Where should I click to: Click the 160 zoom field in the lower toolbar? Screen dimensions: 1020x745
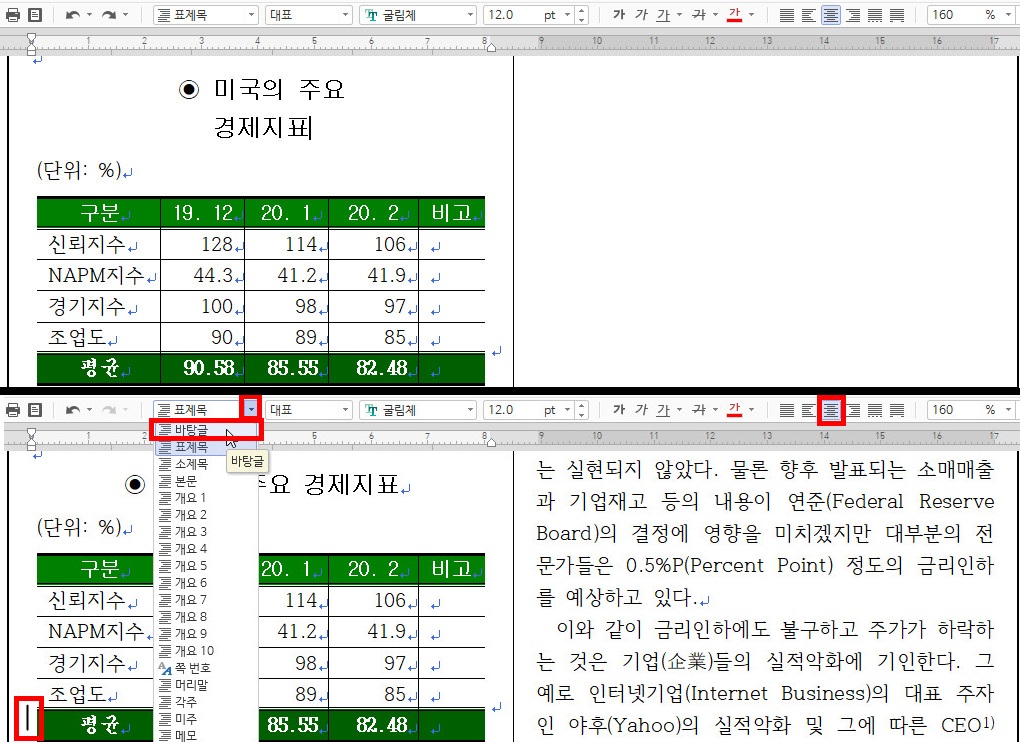click(955, 410)
